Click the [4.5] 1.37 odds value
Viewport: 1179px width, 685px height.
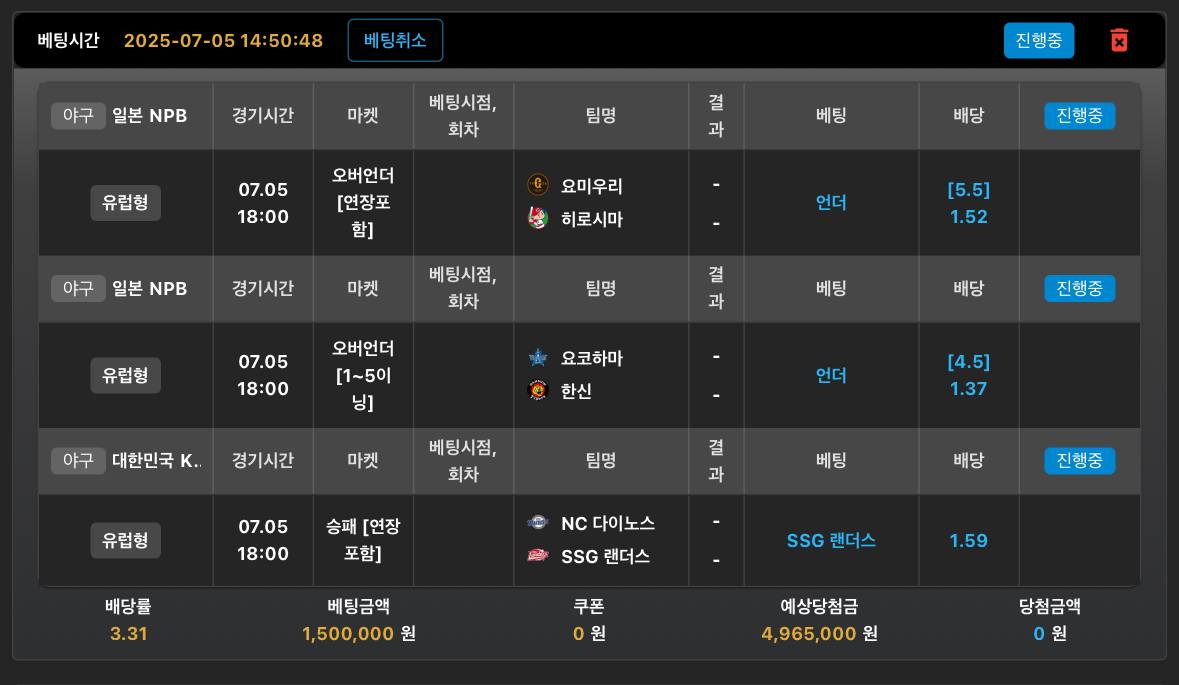point(968,375)
